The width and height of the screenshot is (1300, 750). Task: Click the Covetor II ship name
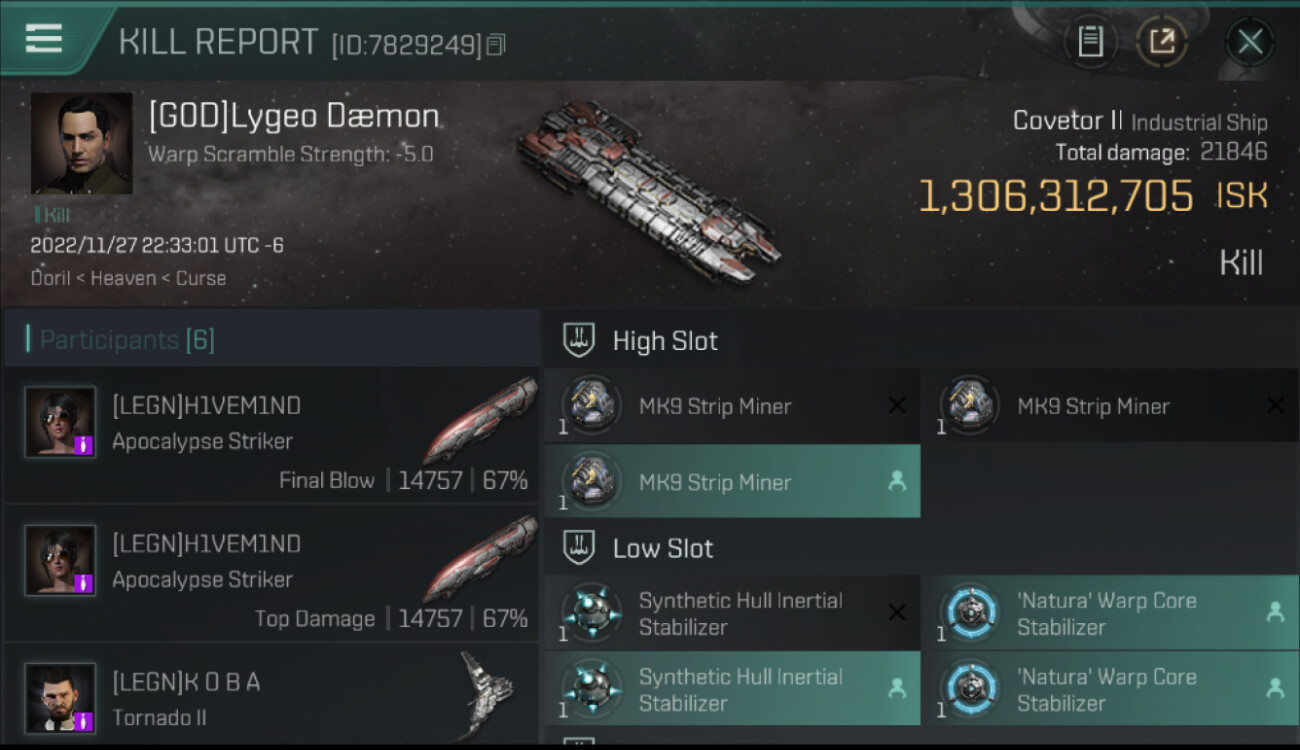tap(1067, 121)
